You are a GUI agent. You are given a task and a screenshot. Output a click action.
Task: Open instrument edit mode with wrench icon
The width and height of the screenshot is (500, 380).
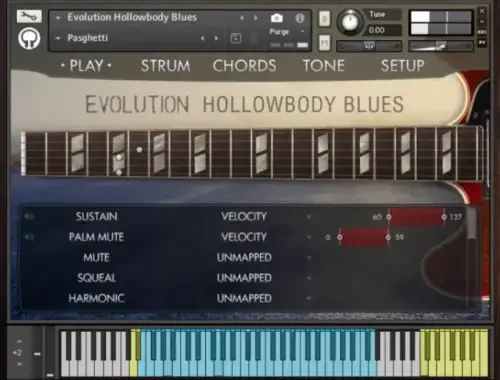pos(29,16)
